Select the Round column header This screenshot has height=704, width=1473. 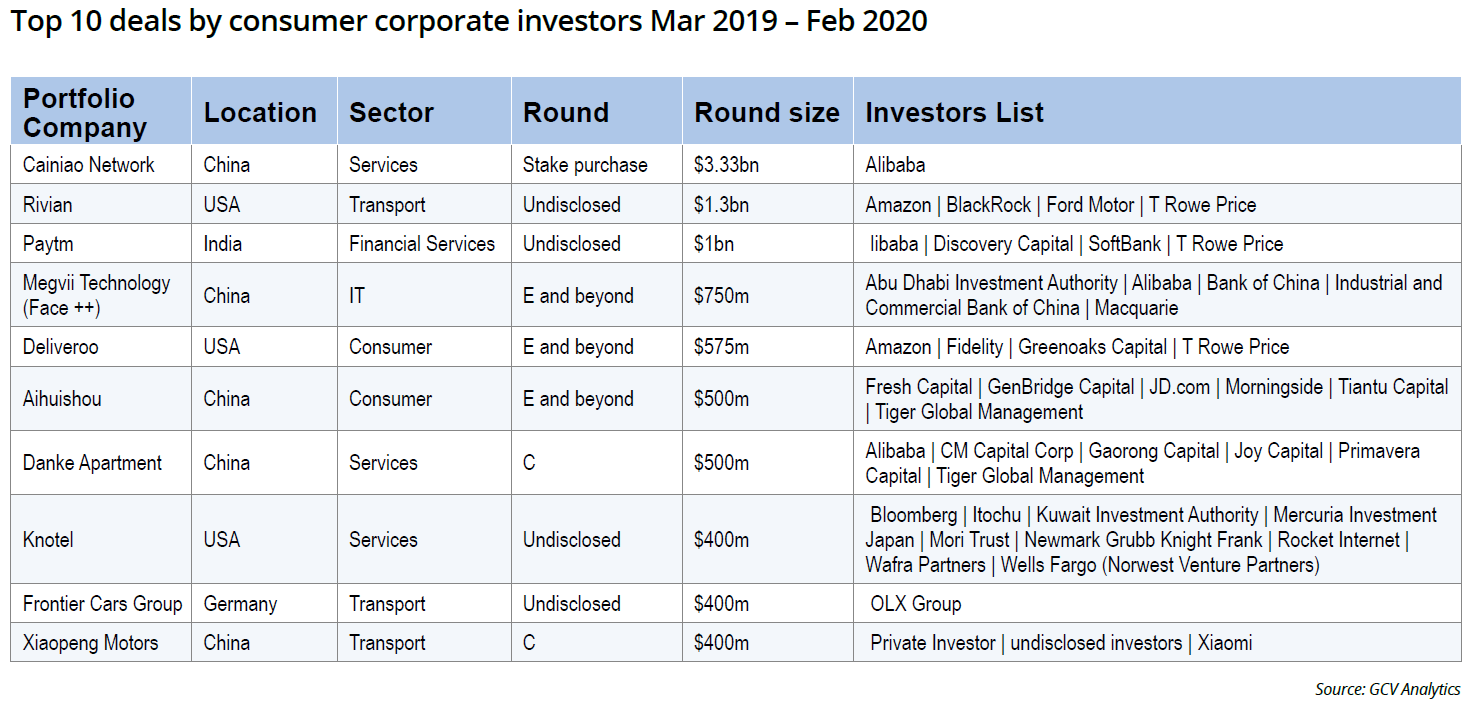click(x=565, y=113)
